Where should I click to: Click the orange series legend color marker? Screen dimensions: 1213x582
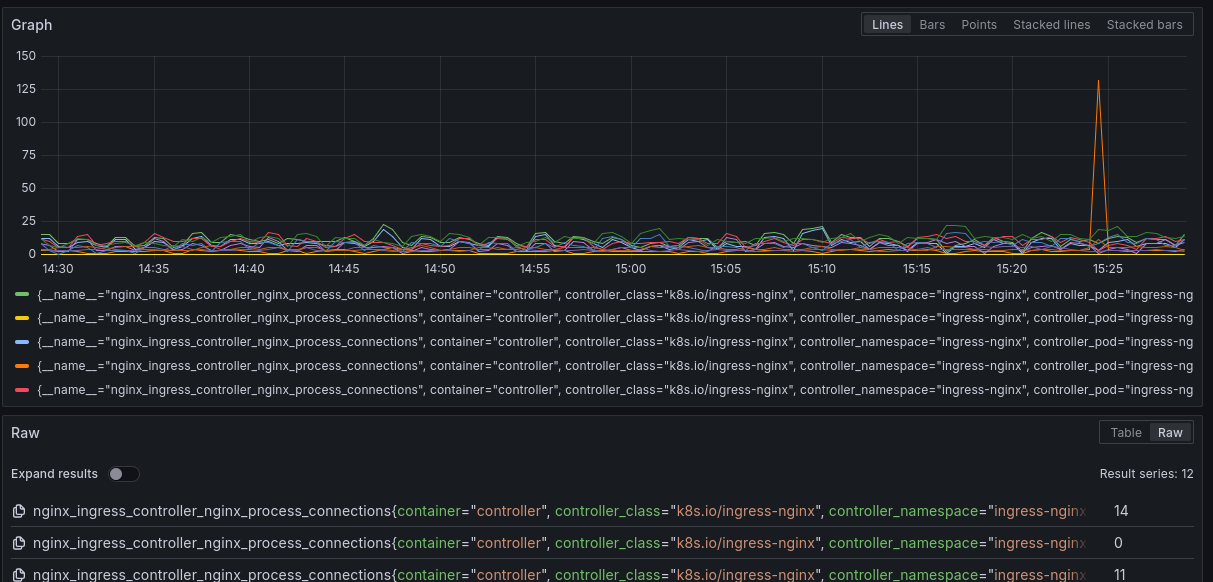[x=22, y=366]
